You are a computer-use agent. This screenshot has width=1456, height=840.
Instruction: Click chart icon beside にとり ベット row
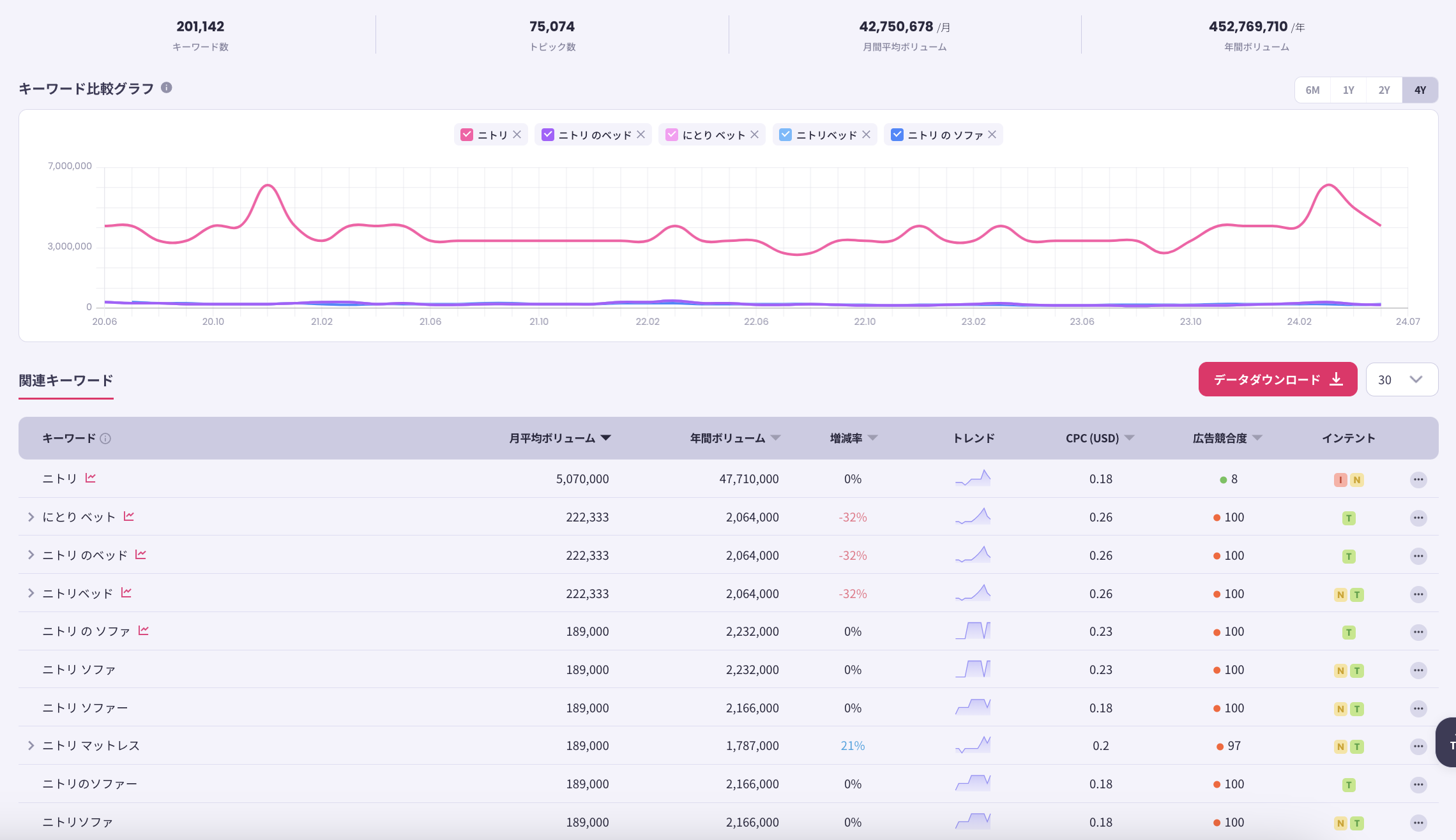click(x=129, y=516)
